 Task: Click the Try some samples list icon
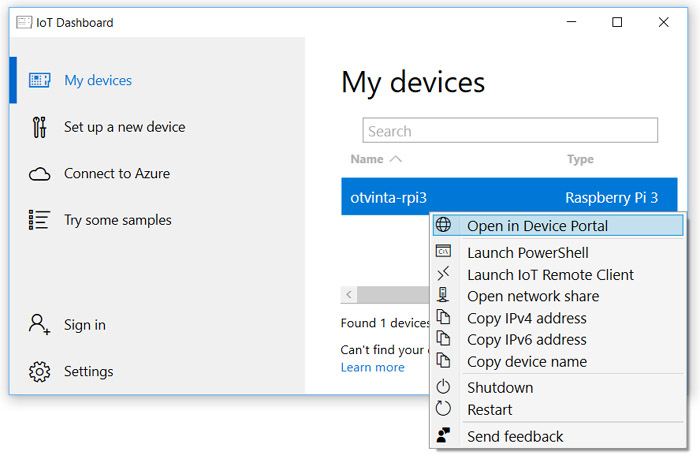[39, 220]
